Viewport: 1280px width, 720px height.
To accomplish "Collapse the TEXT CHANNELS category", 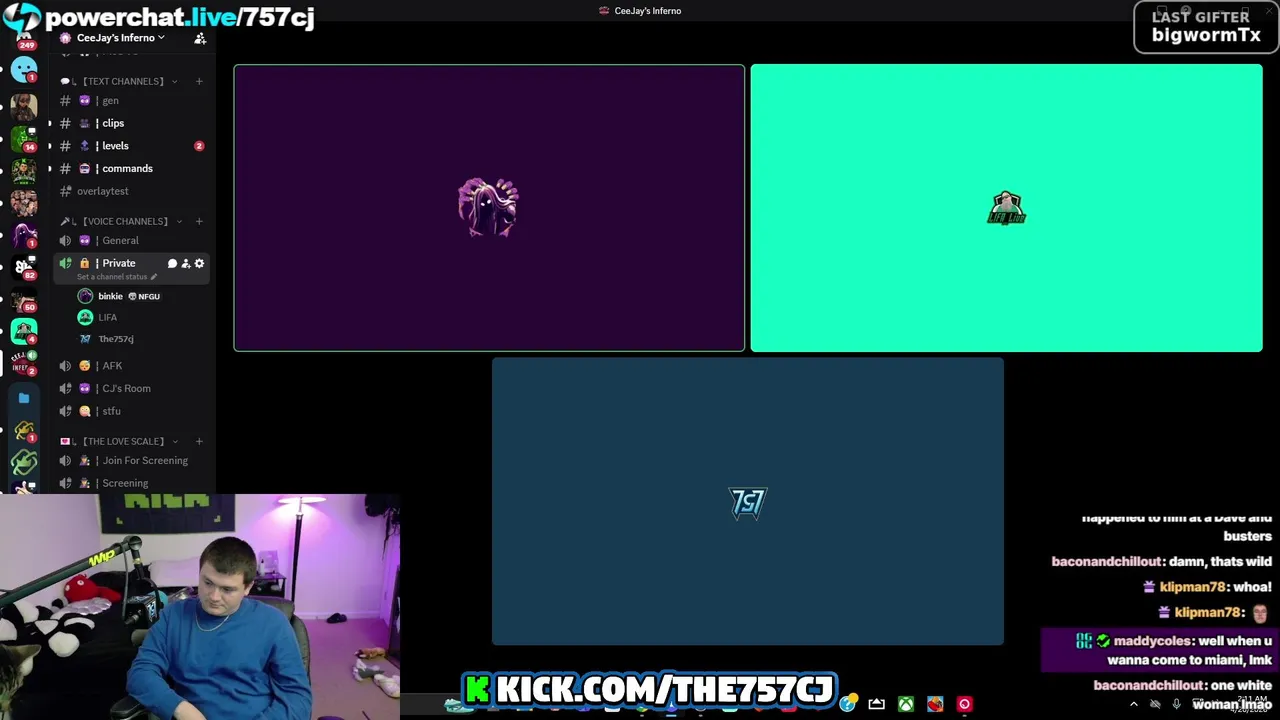I will pos(122,81).
